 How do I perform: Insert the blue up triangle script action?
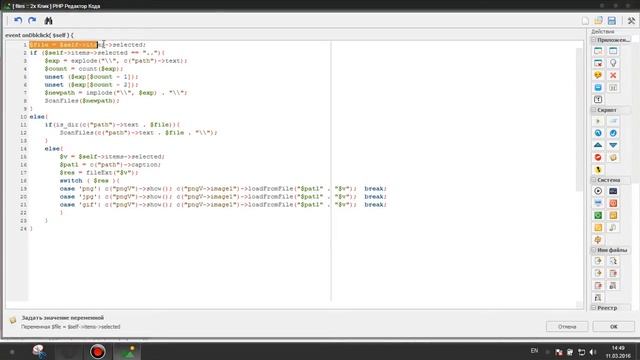pyautogui.click(x=598, y=145)
